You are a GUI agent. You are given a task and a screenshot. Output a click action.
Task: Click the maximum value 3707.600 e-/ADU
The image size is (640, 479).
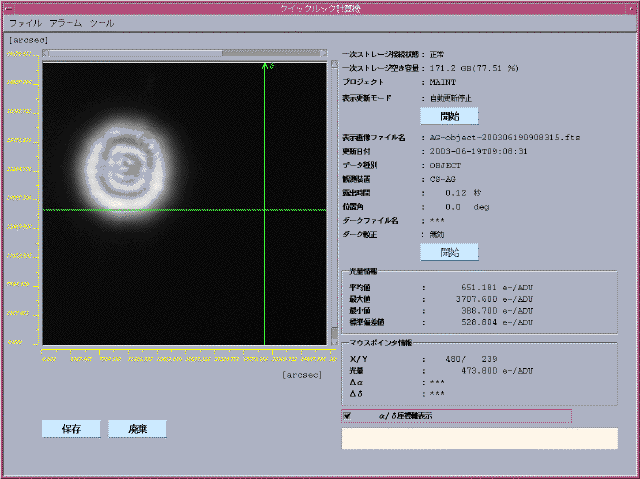(x=494, y=299)
